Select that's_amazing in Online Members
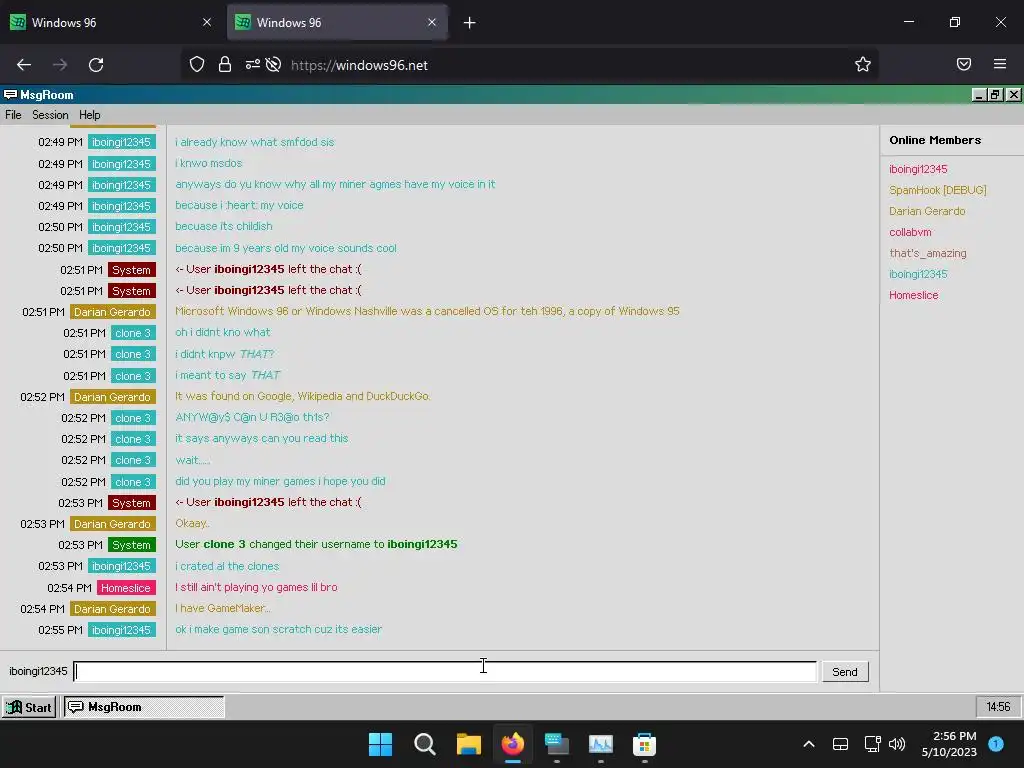The width and height of the screenshot is (1024, 768). [927, 253]
